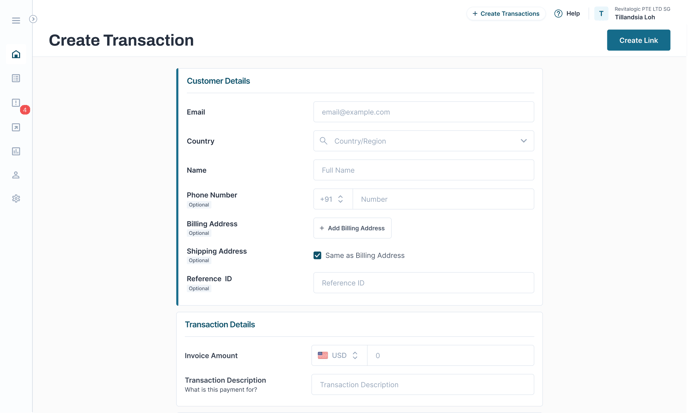Click the payment links arrow icon in sidebar
This screenshot has width=688, height=413.
tap(16, 127)
